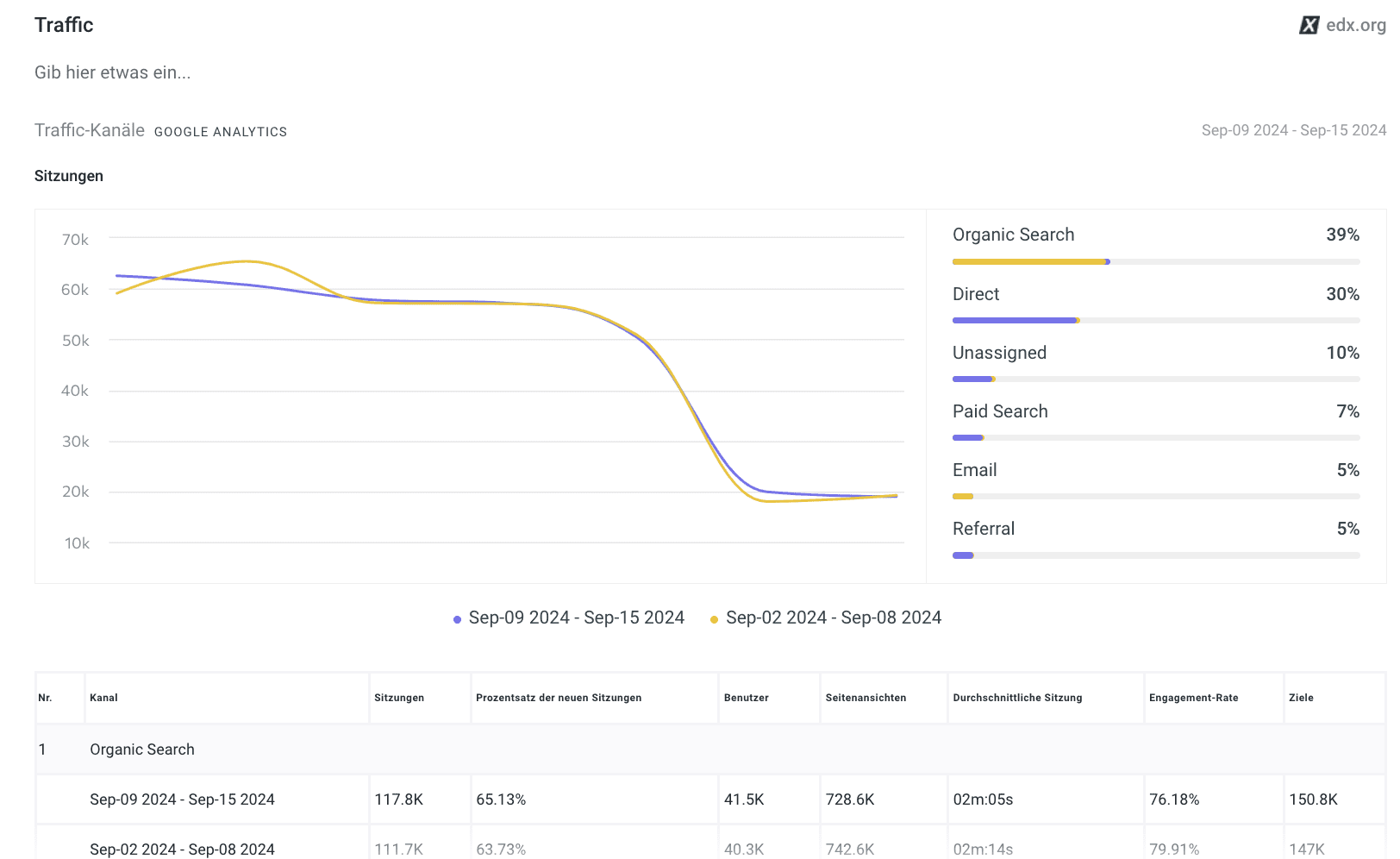Image resolution: width=1400 pixels, height=859 pixels.
Task: Select the Direct channel label
Action: click(976, 294)
